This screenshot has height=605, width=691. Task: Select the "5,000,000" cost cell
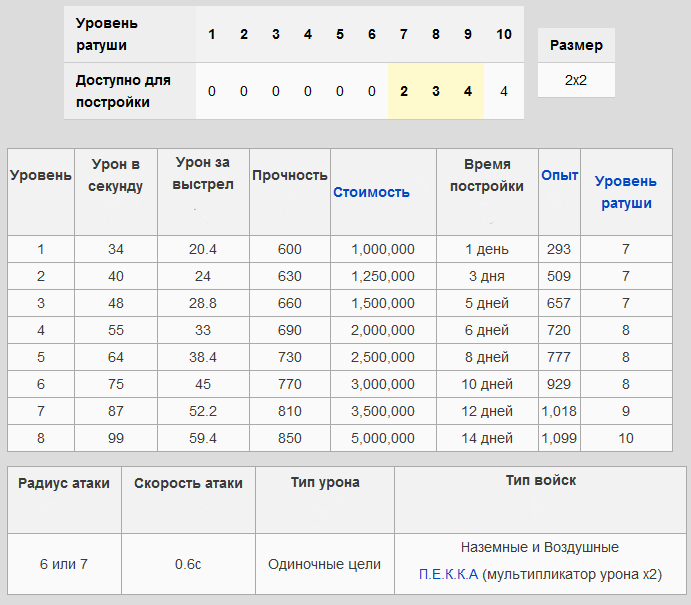click(x=383, y=438)
